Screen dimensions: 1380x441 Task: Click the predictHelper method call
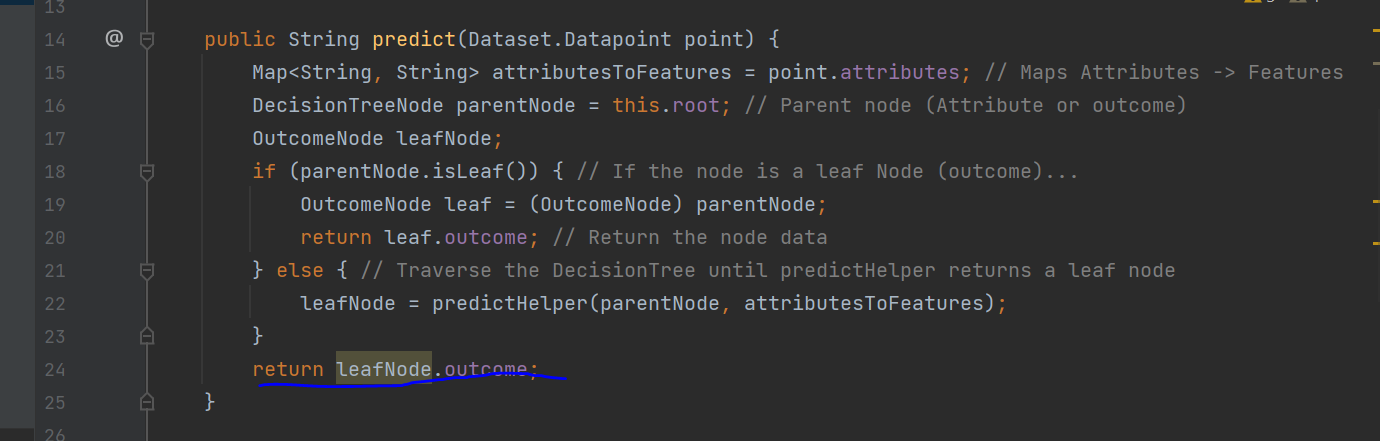510,304
